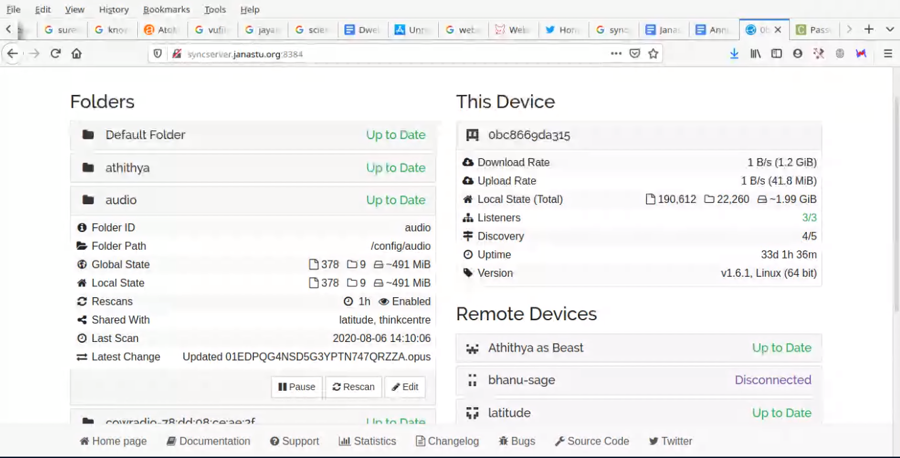This screenshot has width=900, height=458.
Task: Click the browser Reload button
Action: 55,53
